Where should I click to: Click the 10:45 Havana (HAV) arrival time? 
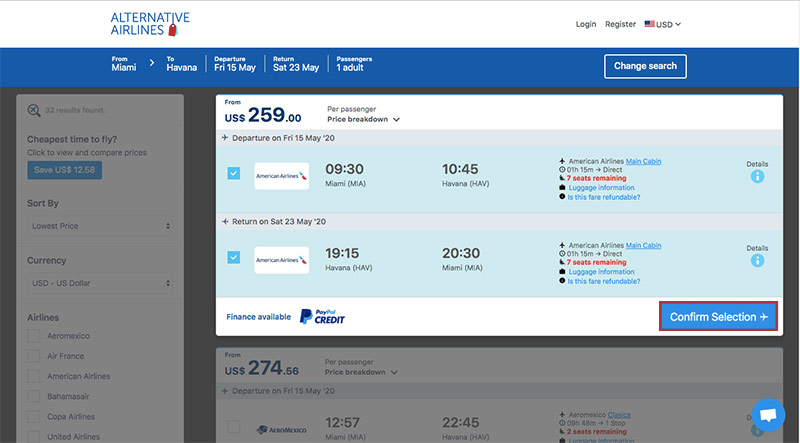tap(465, 175)
